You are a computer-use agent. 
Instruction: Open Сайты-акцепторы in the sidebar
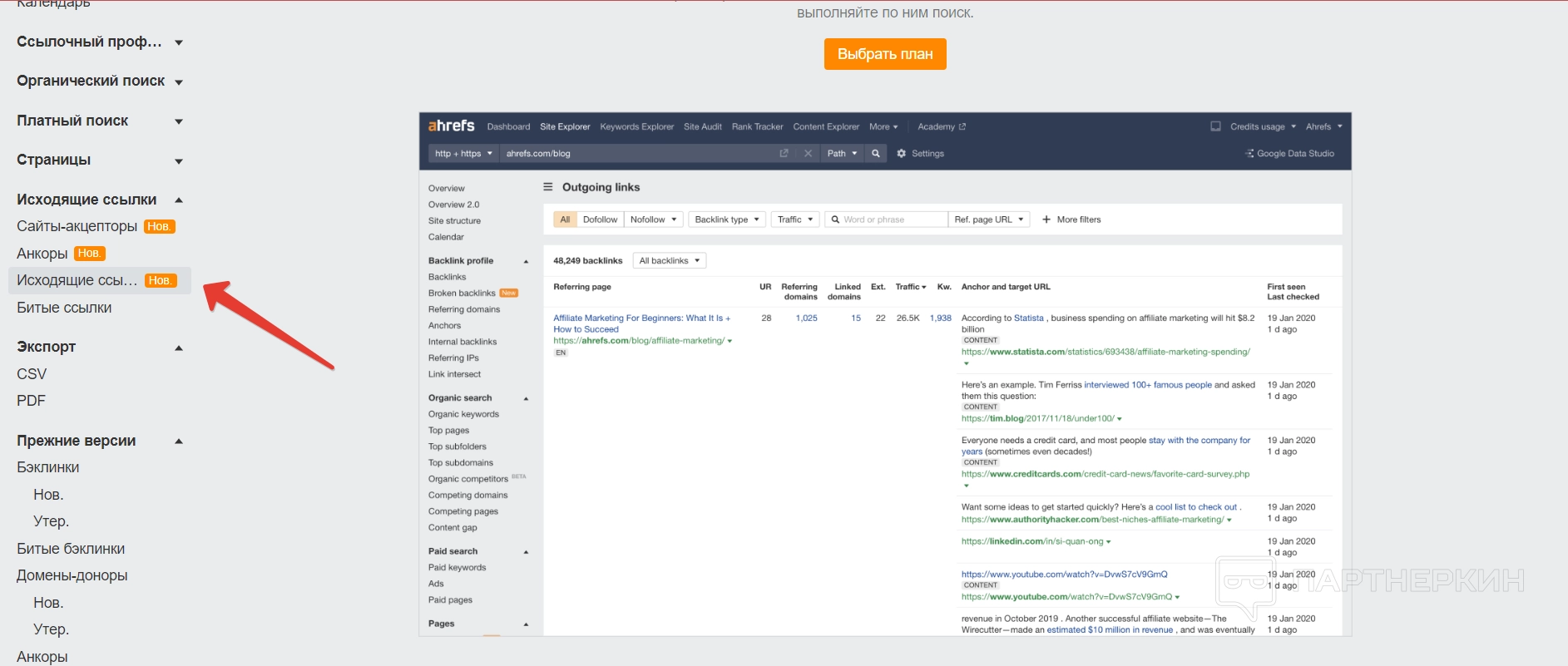[x=77, y=226]
